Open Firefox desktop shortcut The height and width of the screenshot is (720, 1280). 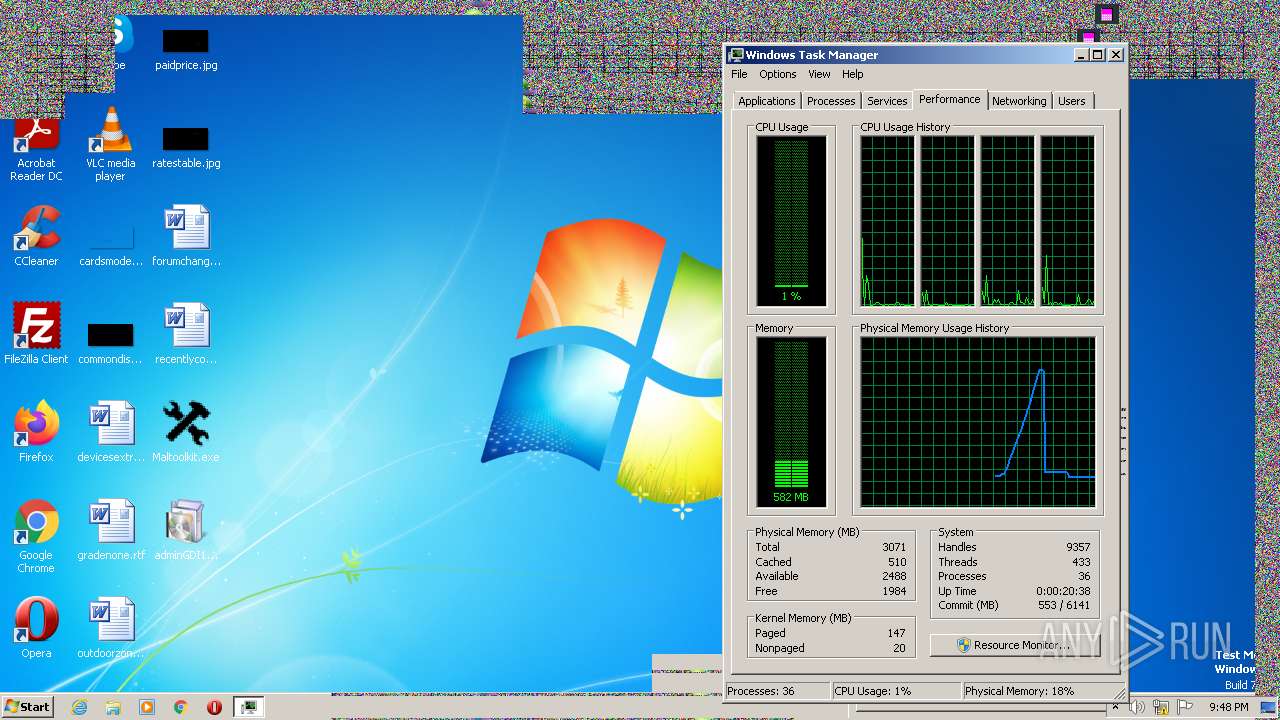[36, 432]
